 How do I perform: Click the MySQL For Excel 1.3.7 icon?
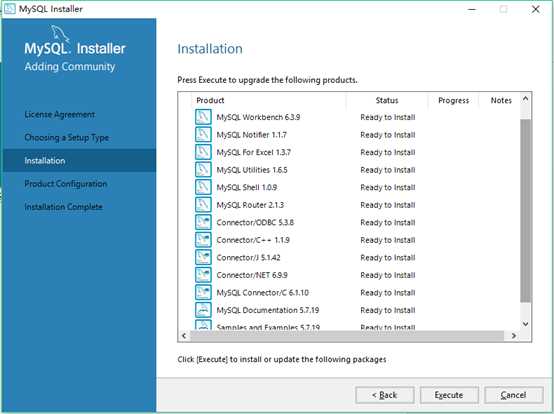(203, 152)
